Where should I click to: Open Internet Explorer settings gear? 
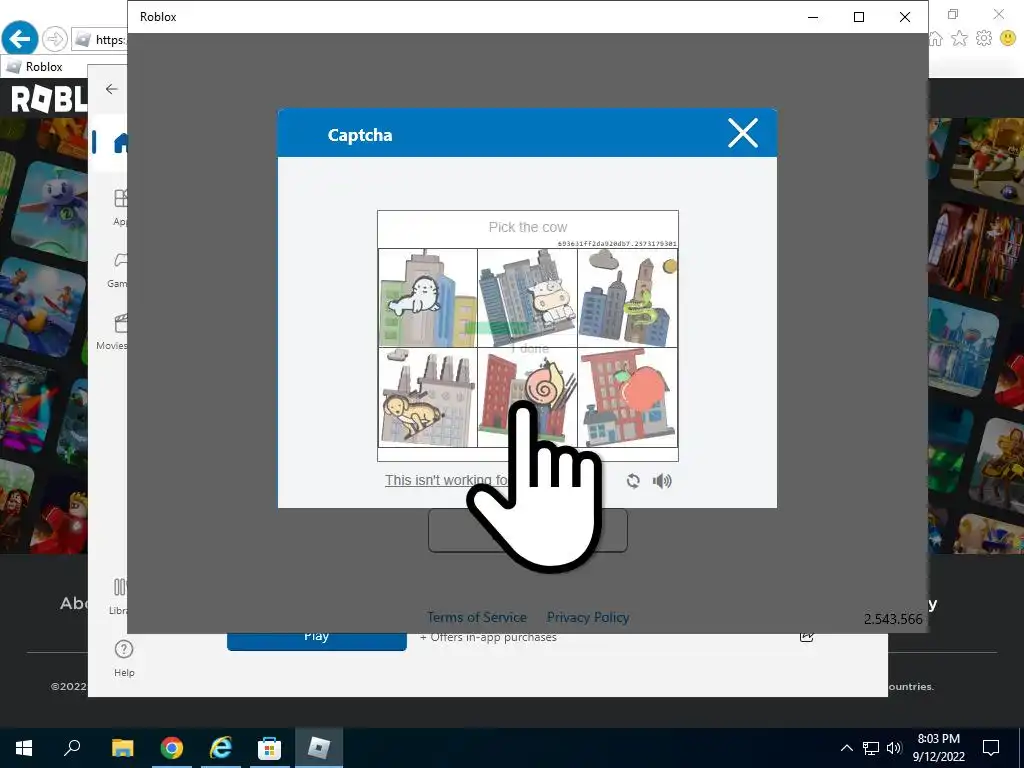click(984, 39)
